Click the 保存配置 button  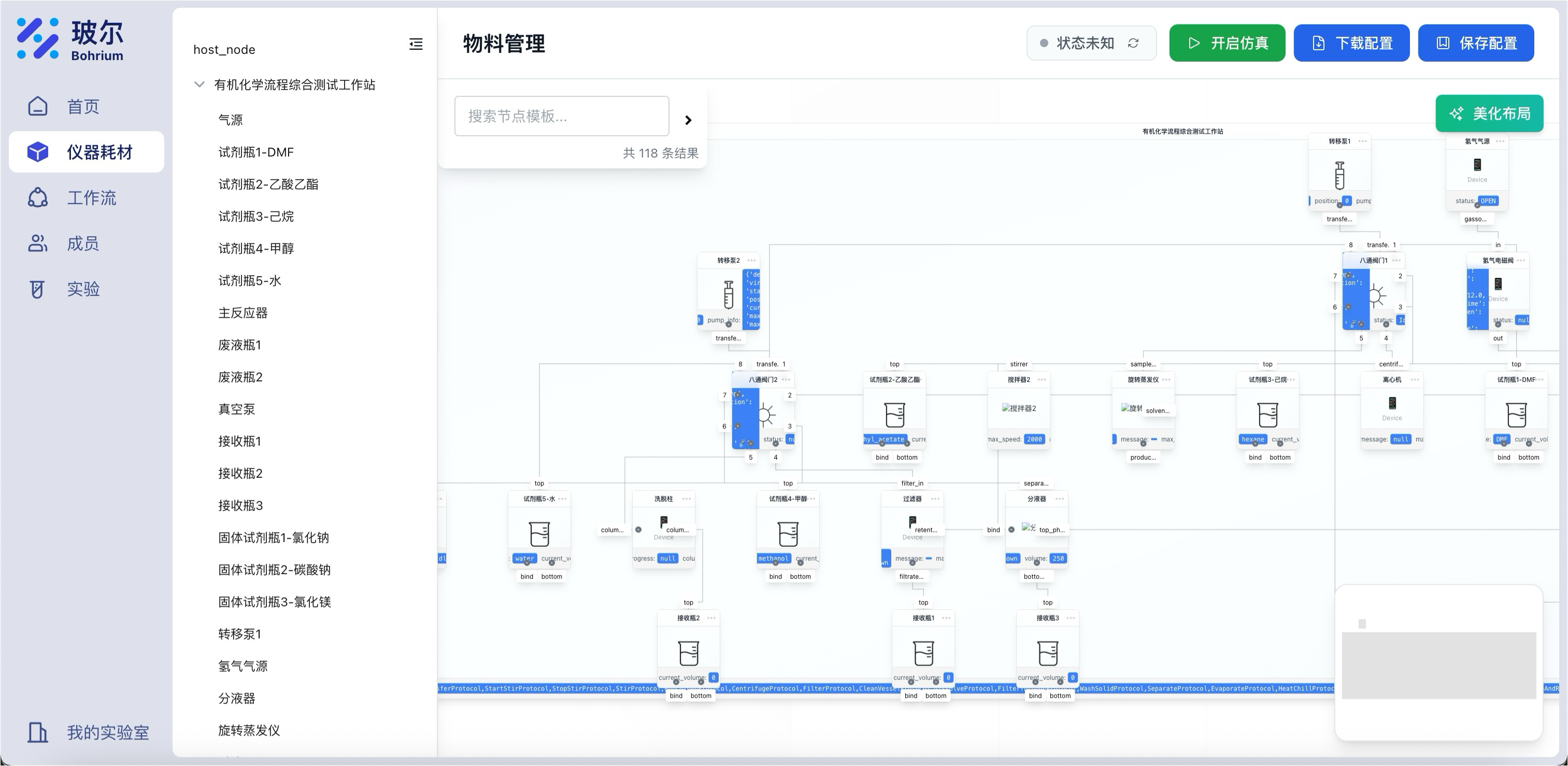coord(1475,43)
